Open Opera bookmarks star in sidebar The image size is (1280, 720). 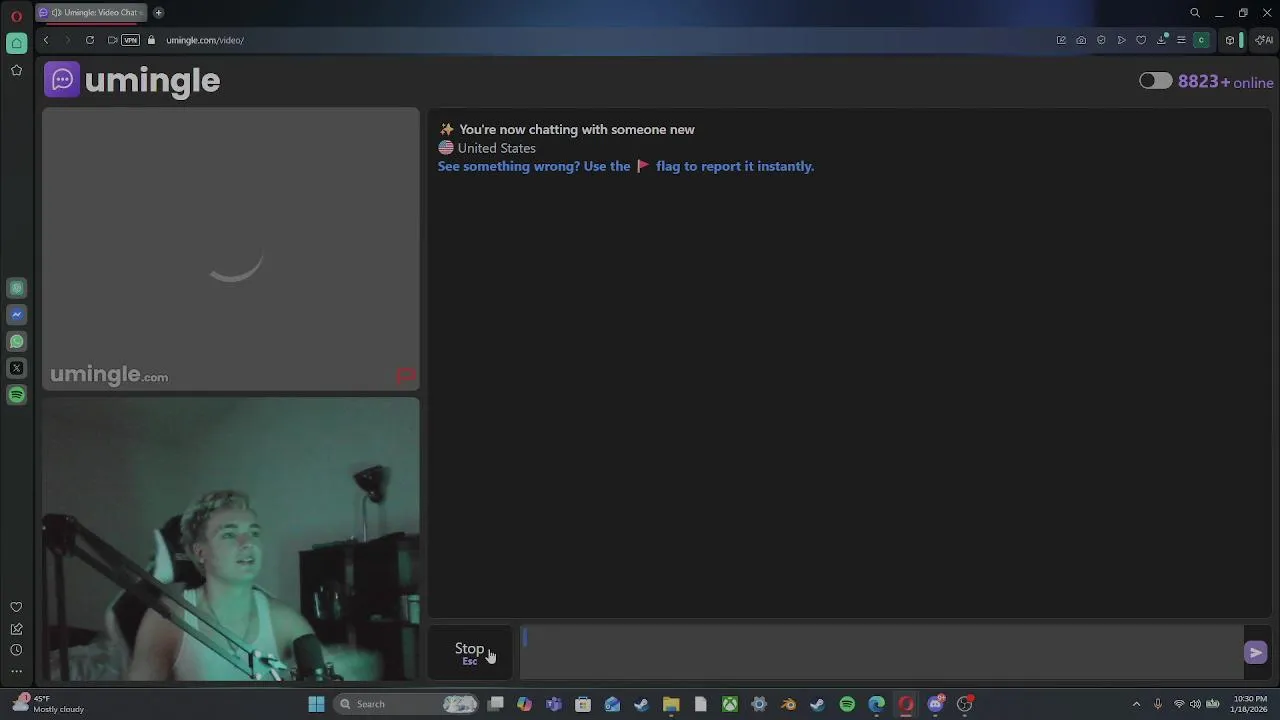click(x=16, y=70)
